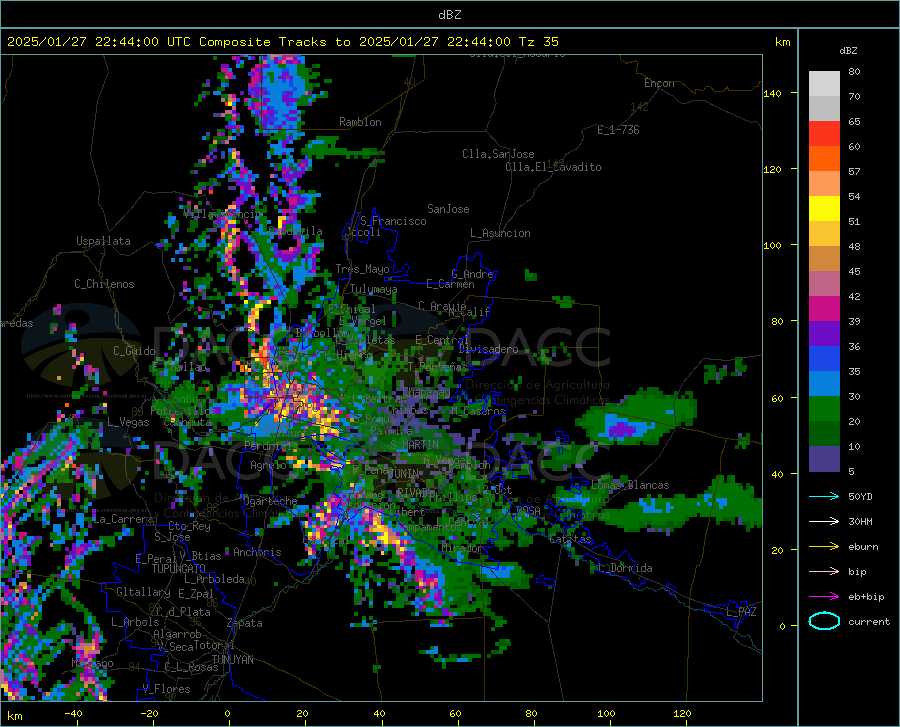Click the legend label '80'

pyautogui.click(x=854, y=72)
